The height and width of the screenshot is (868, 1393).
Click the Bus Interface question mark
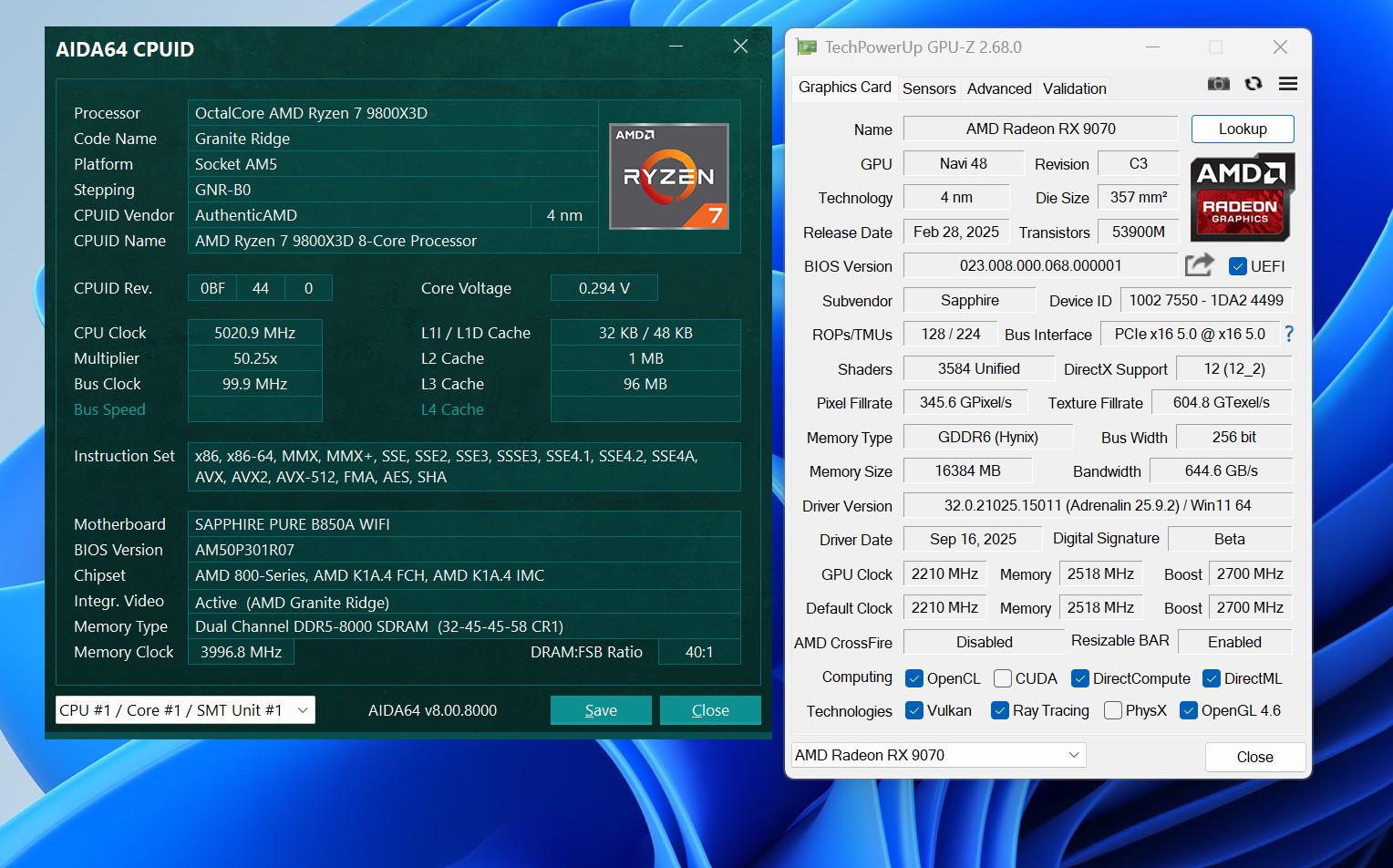pyautogui.click(x=1289, y=334)
